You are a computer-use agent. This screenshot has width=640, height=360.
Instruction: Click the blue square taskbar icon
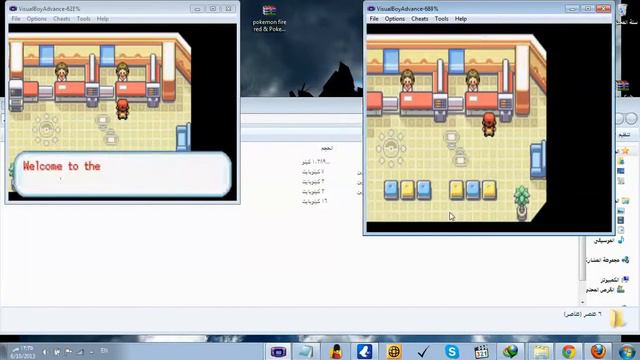pyautogui.click(x=364, y=351)
